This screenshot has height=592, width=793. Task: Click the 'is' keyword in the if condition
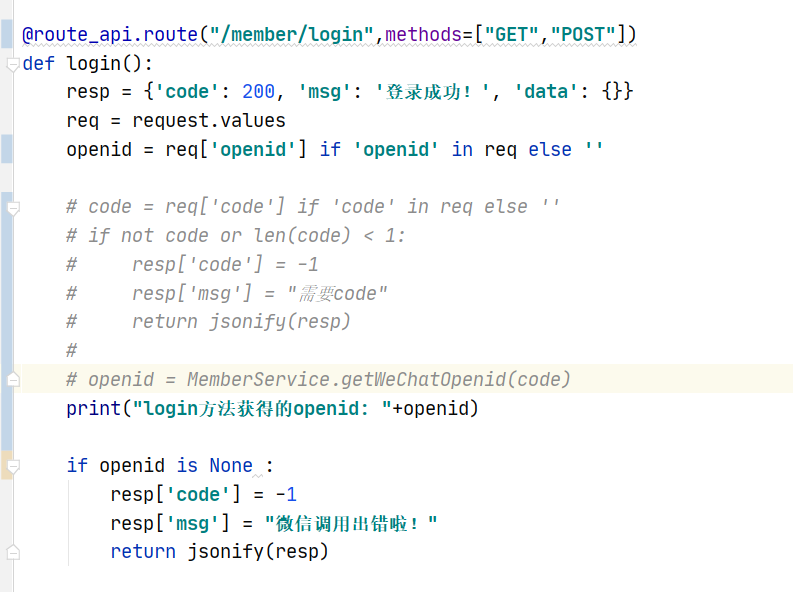click(187, 466)
